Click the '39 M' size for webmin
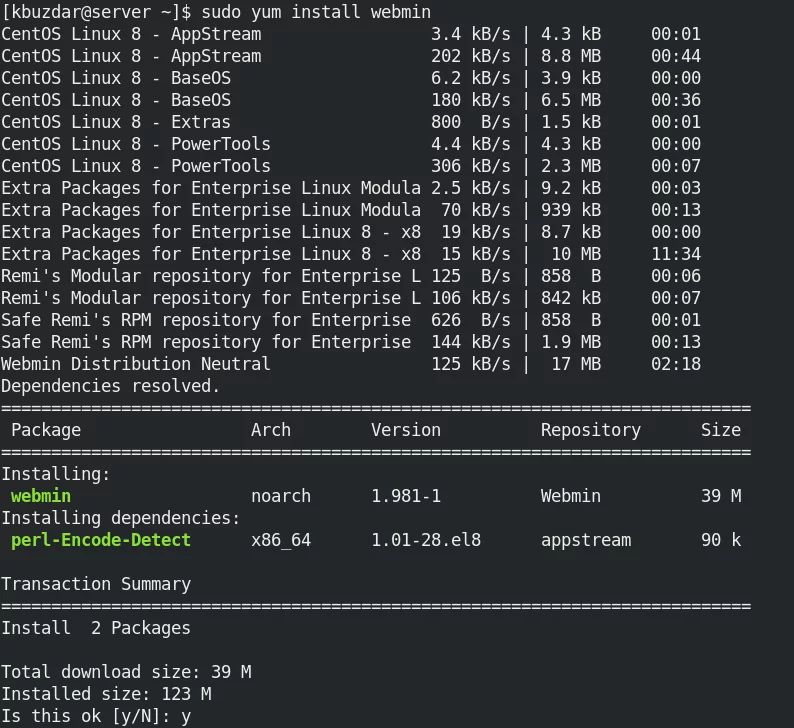This screenshot has width=794, height=728. [721, 496]
